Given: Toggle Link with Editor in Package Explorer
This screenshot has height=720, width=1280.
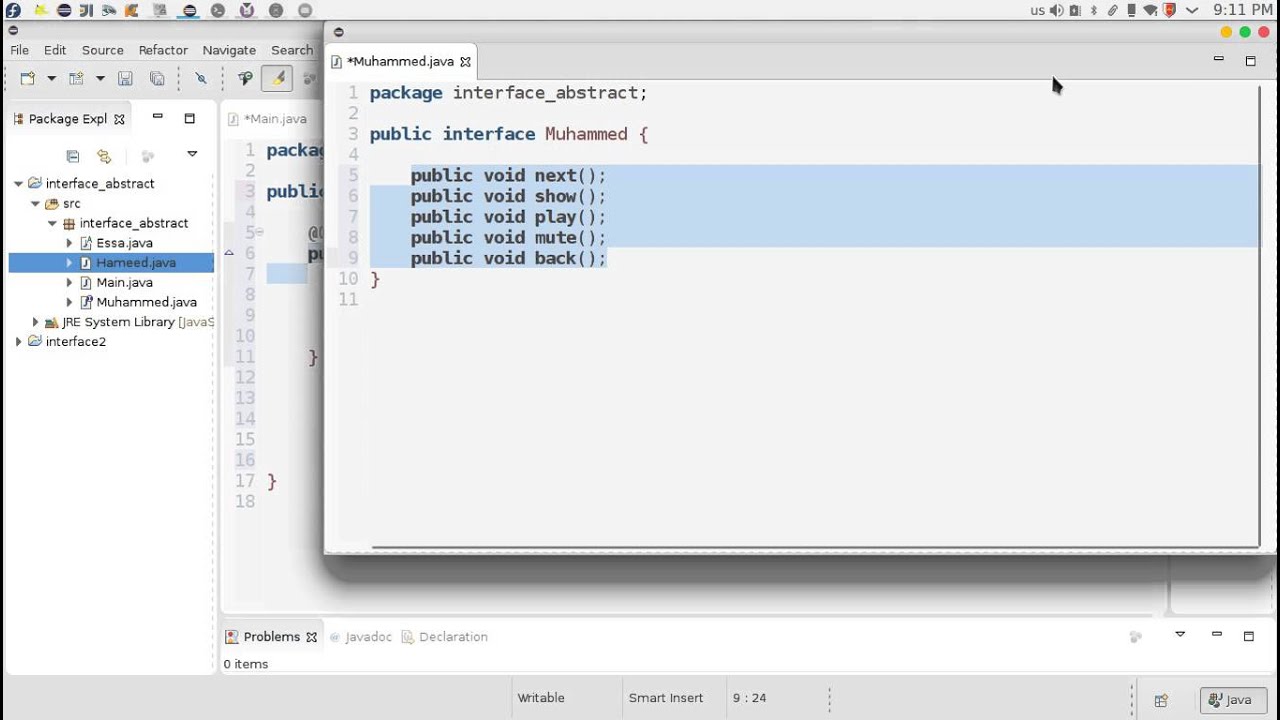Looking at the screenshot, I should tap(103, 156).
